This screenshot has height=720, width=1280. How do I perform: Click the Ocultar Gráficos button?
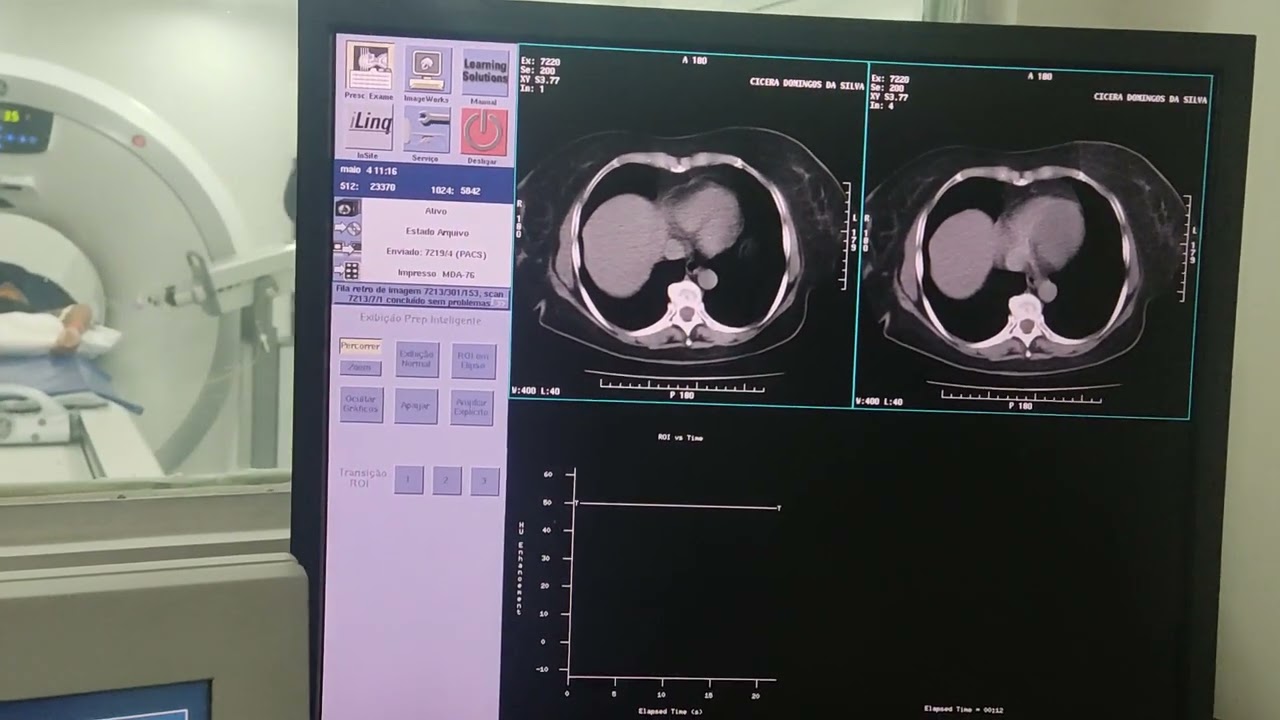click(x=361, y=403)
